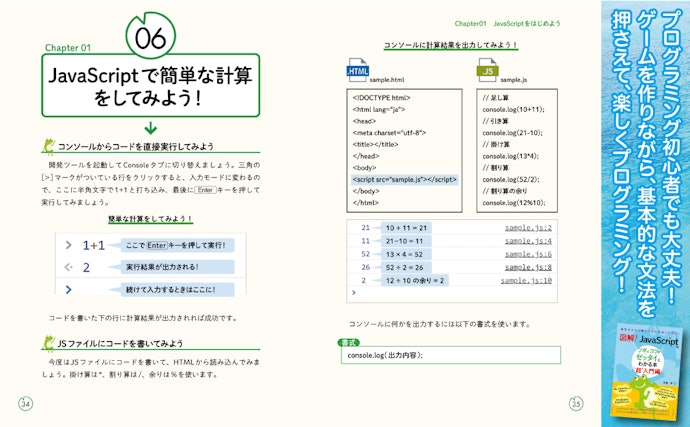
Task: Click the console.log(出力内容); syntax box
Action: coord(451,355)
